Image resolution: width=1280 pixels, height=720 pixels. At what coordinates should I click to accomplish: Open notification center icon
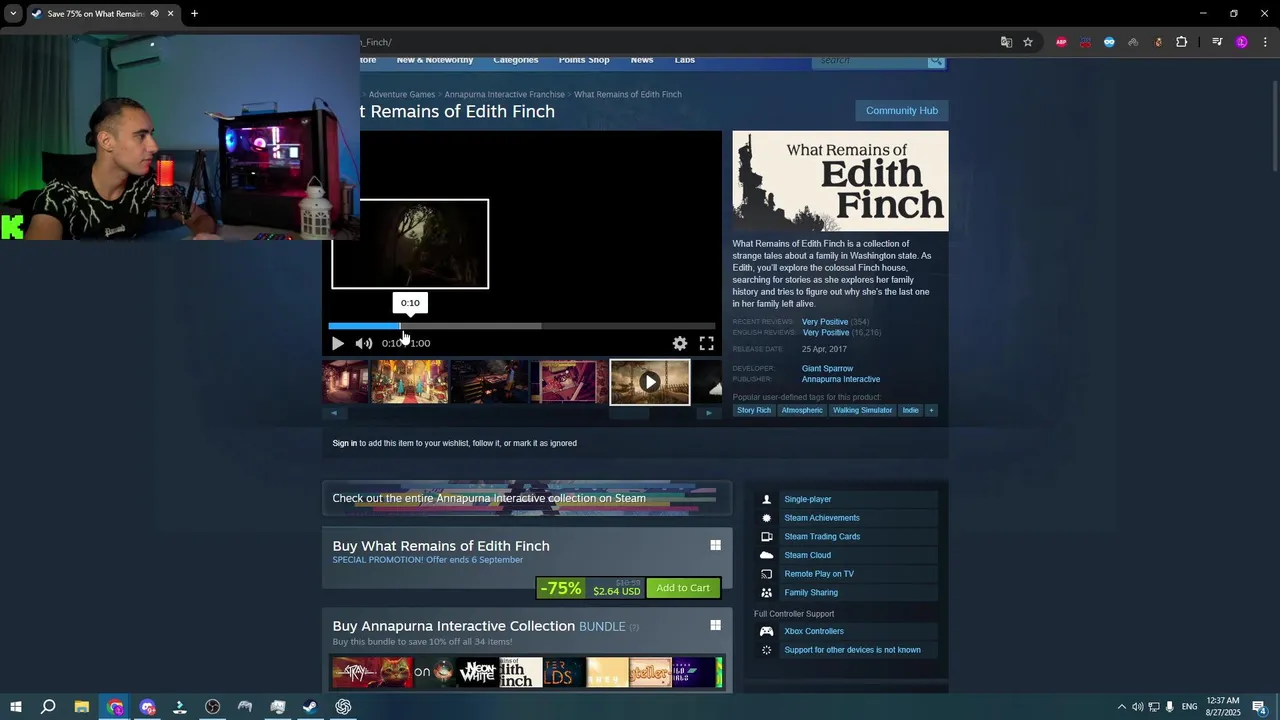1260,707
